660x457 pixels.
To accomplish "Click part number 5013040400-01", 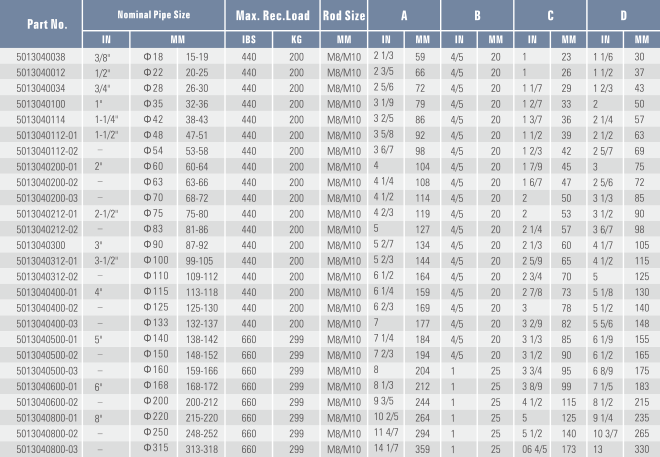I will coord(47,292).
